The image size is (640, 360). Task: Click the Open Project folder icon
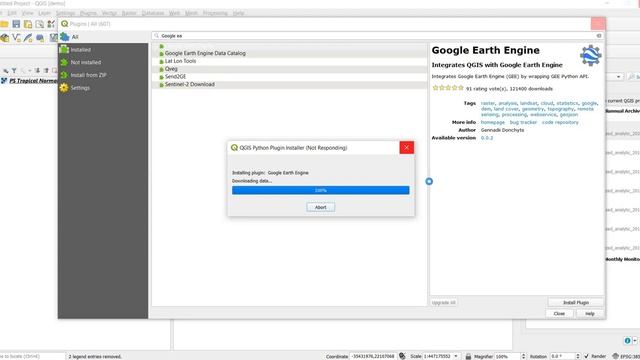pyautogui.click(x=4, y=24)
